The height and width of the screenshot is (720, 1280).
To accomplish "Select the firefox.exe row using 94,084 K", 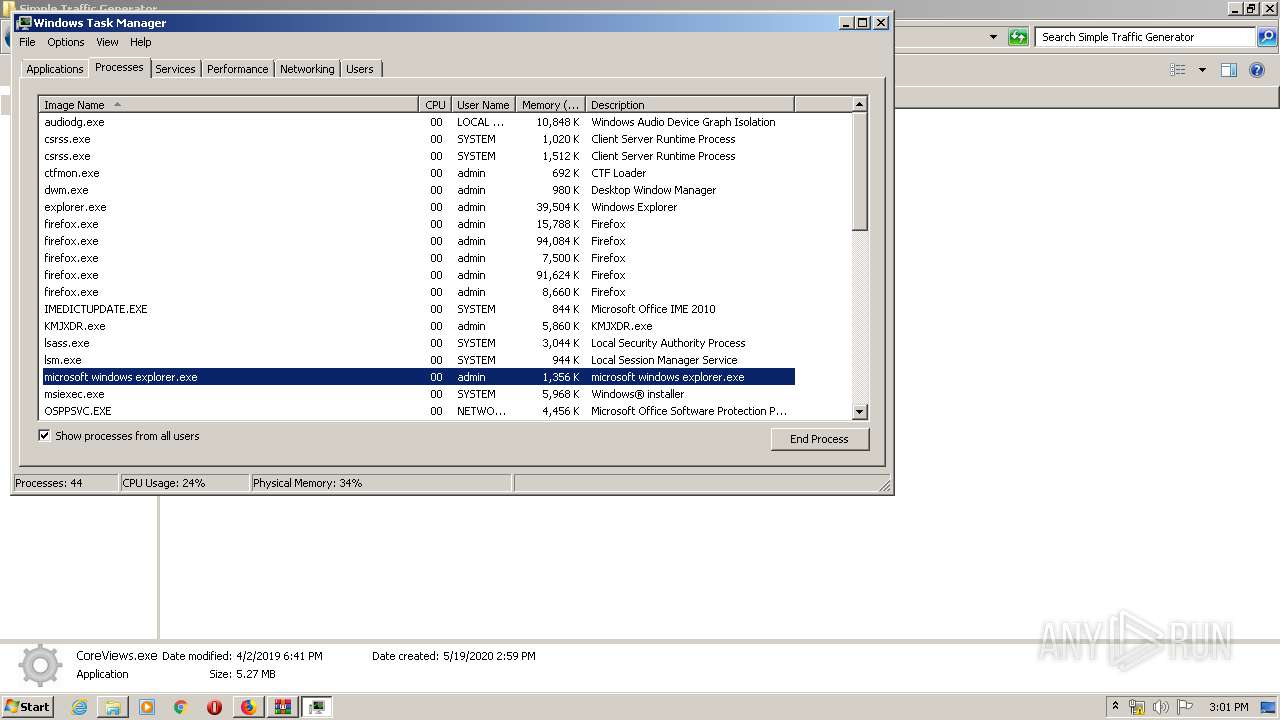I will (x=418, y=241).
